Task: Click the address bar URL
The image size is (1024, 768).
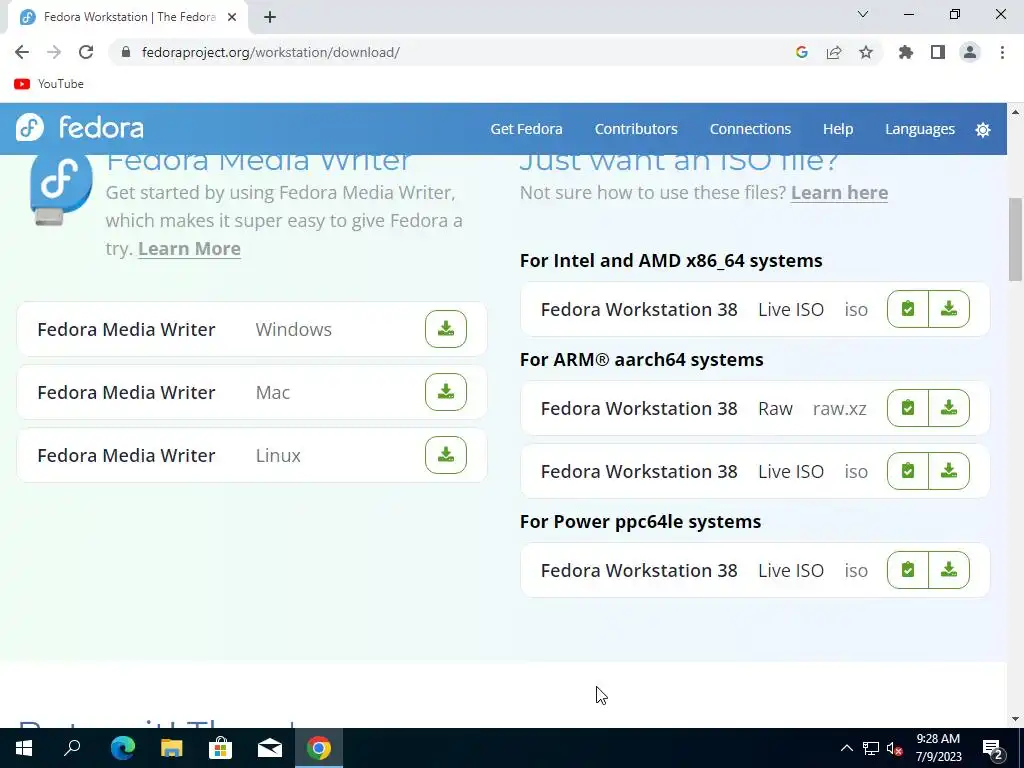Action: click(270, 52)
